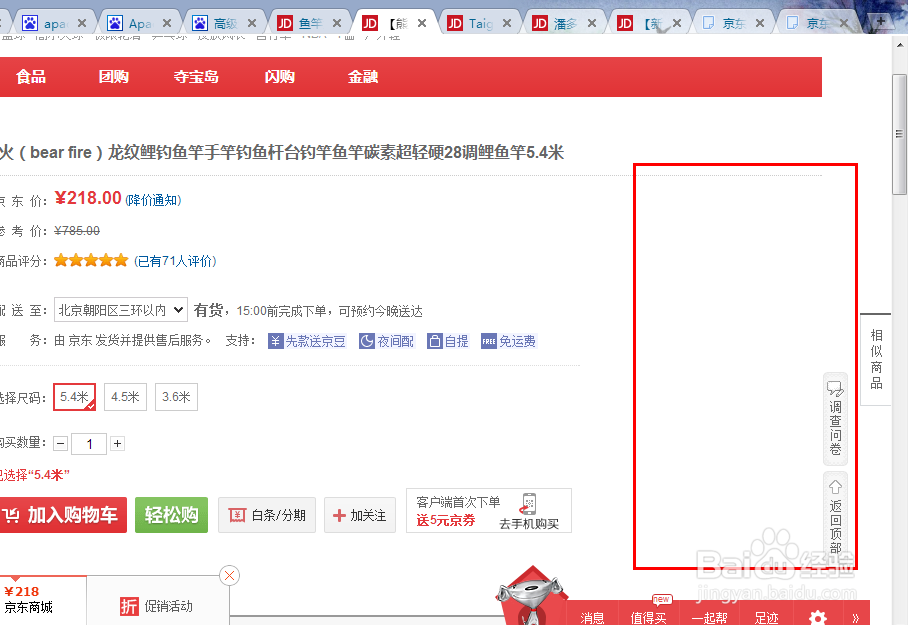This screenshot has height=625, width=908.
Task: Click the product title text
Action: coord(282,152)
